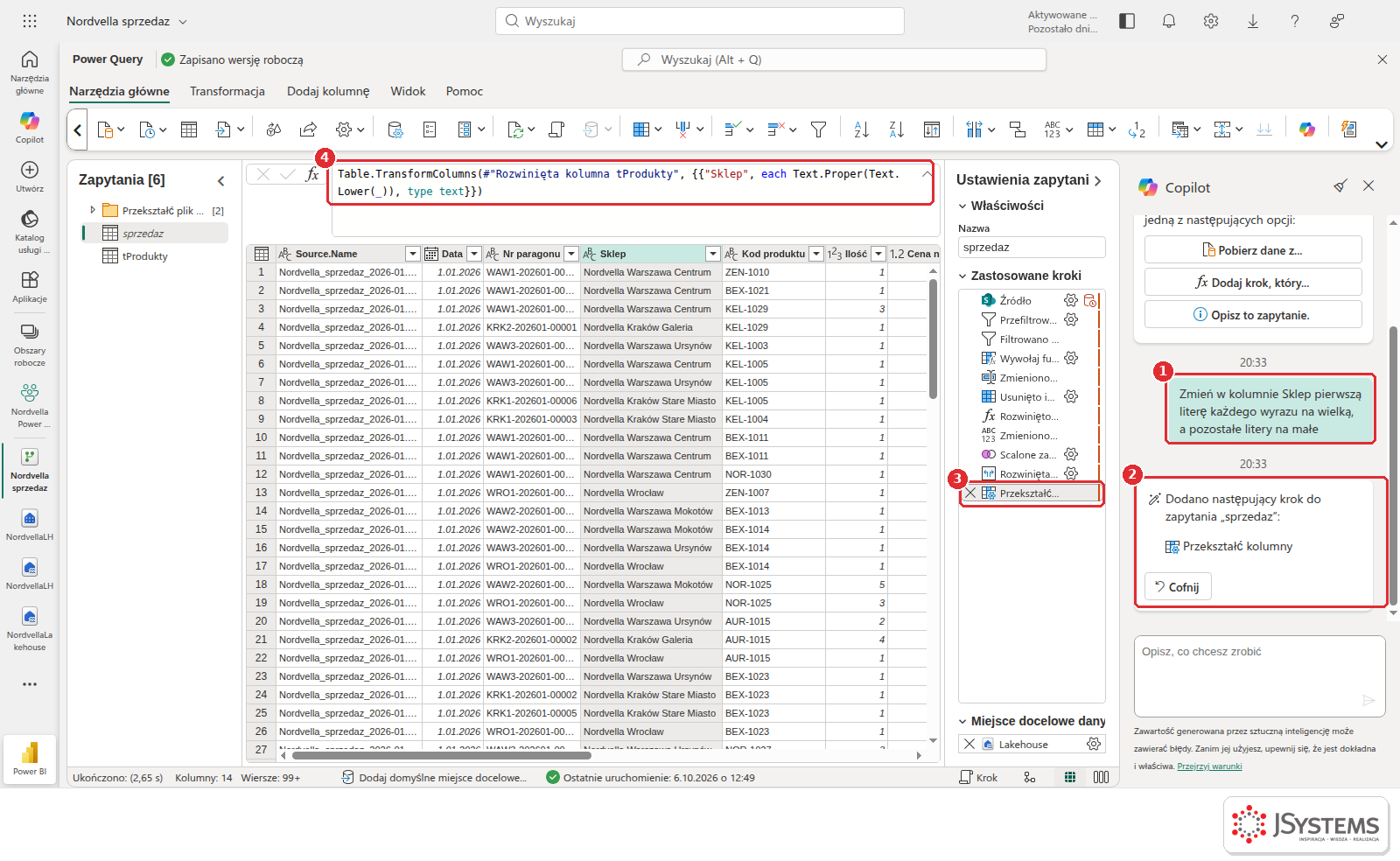Screen dimensions: 1400x861
Task: Open the Dodaj kolumnę tab
Action: pos(328,91)
